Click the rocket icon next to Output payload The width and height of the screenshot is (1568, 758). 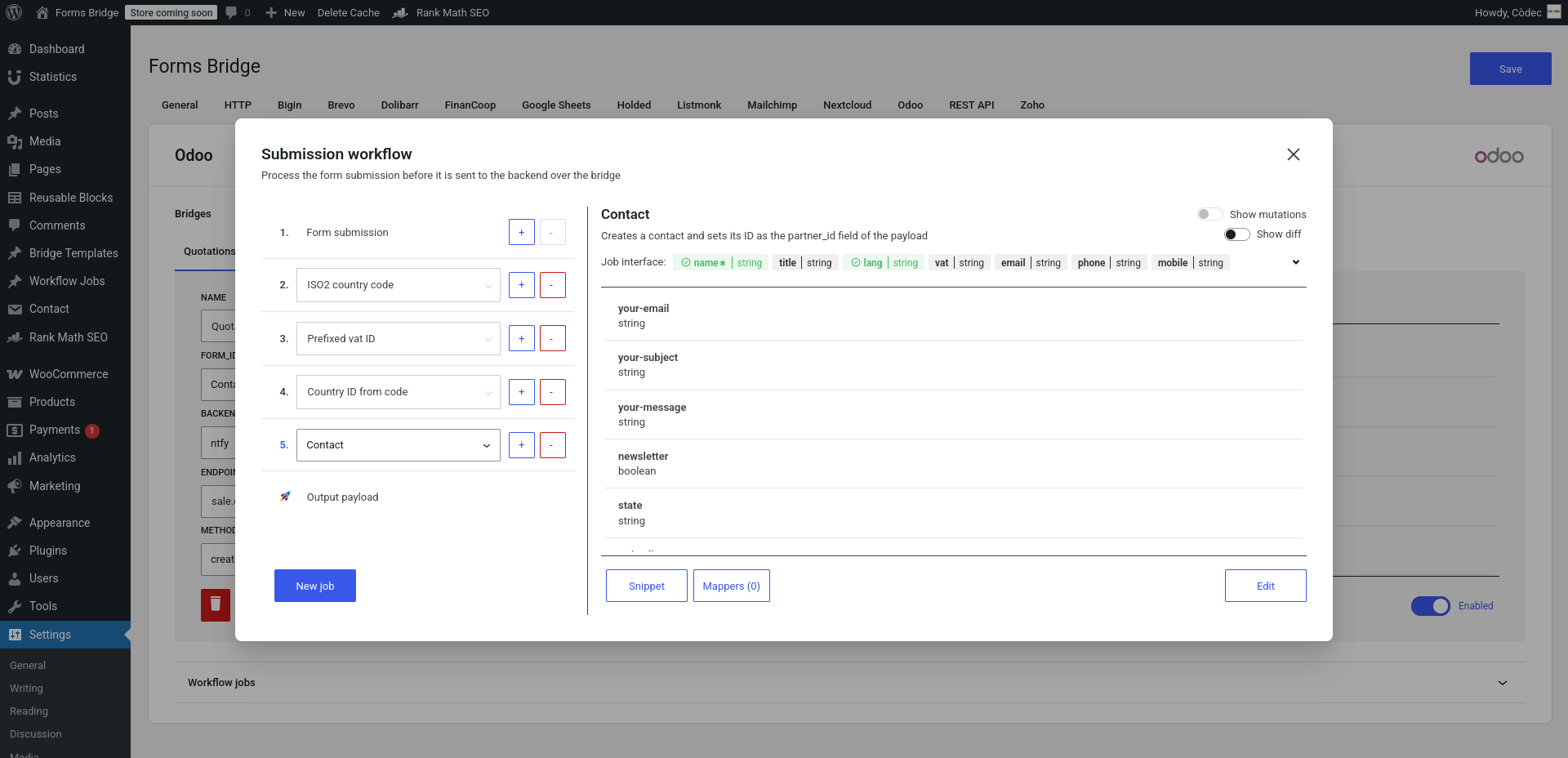click(285, 497)
